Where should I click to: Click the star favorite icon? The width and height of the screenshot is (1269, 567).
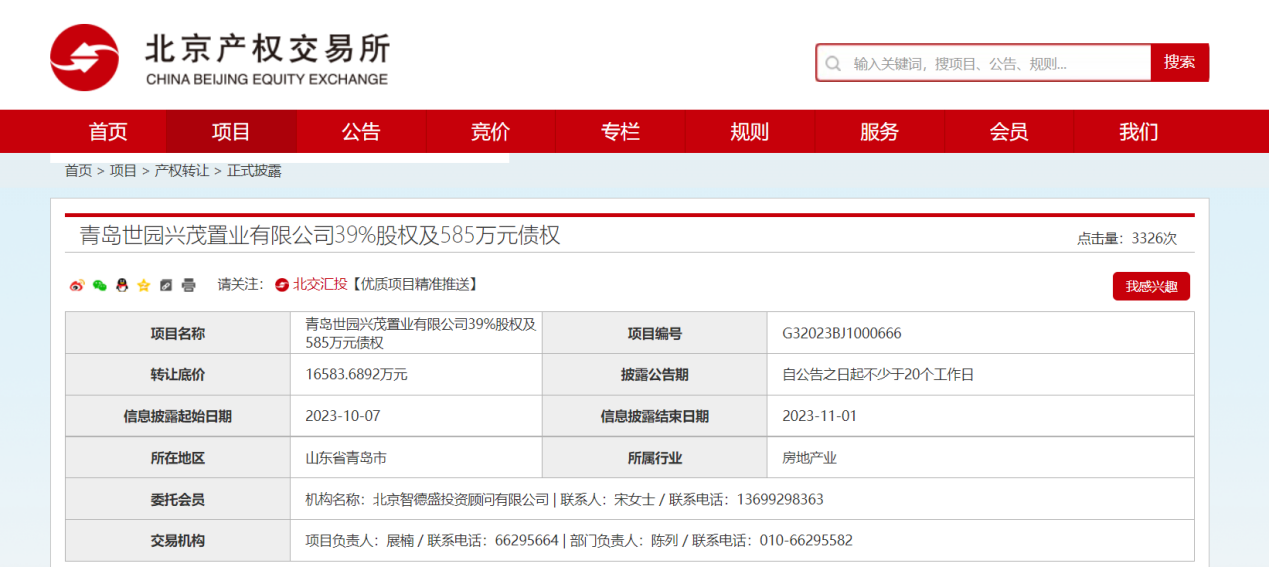(x=143, y=285)
